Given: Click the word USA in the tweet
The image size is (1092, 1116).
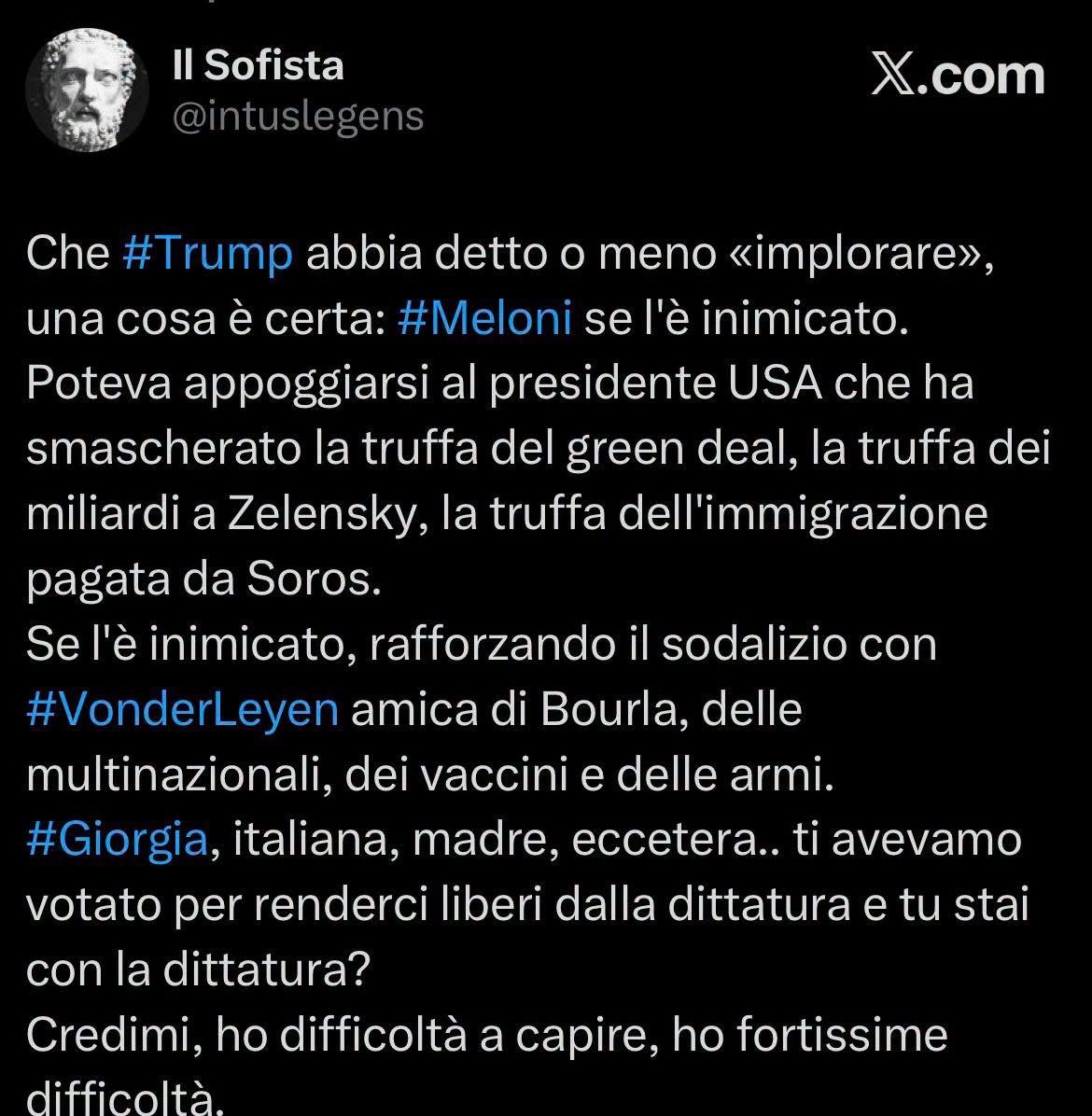Looking at the screenshot, I should click(x=775, y=384).
